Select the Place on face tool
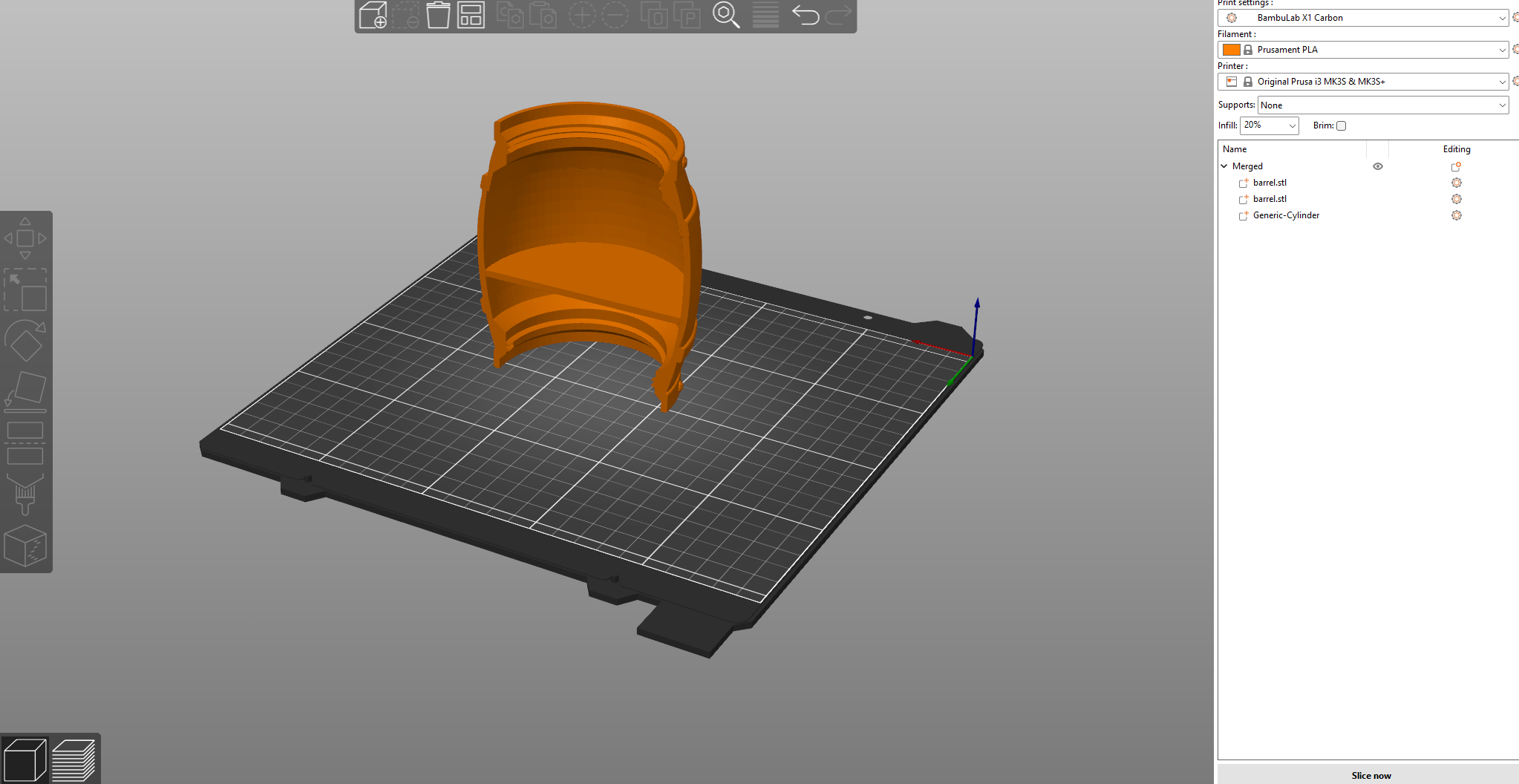Screen dimensions: 1519x784 pos(25,392)
